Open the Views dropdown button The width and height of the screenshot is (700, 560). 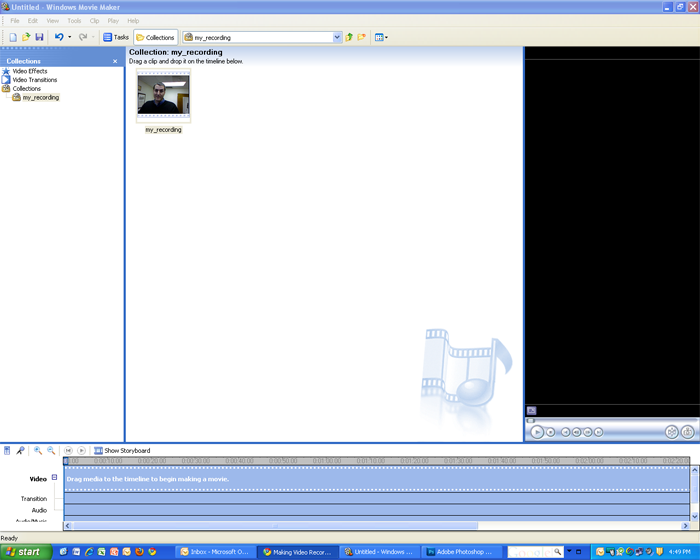pyautogui.click(x=381, y=37)
